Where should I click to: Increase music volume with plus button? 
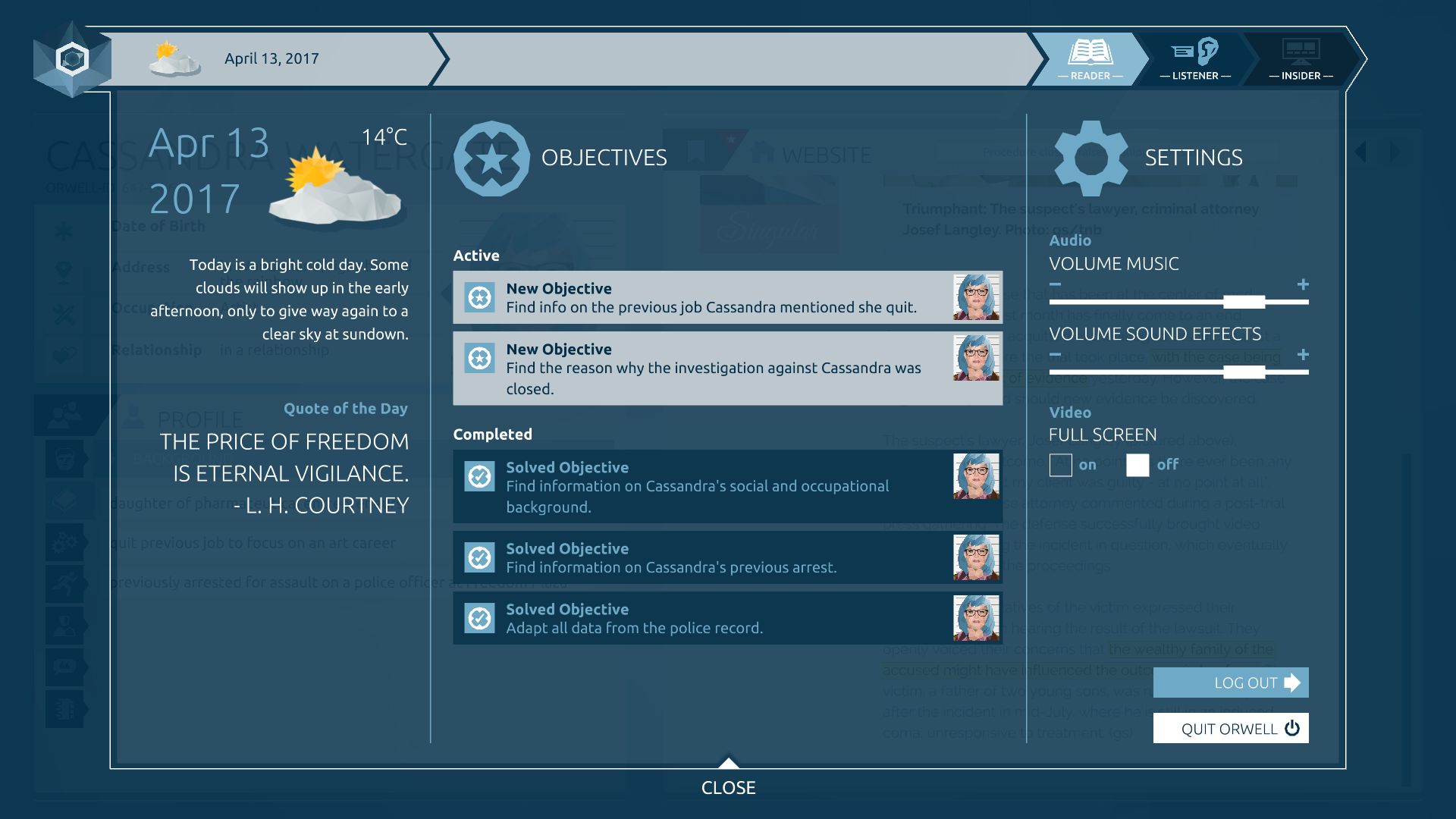click(x=1302, y=284)
